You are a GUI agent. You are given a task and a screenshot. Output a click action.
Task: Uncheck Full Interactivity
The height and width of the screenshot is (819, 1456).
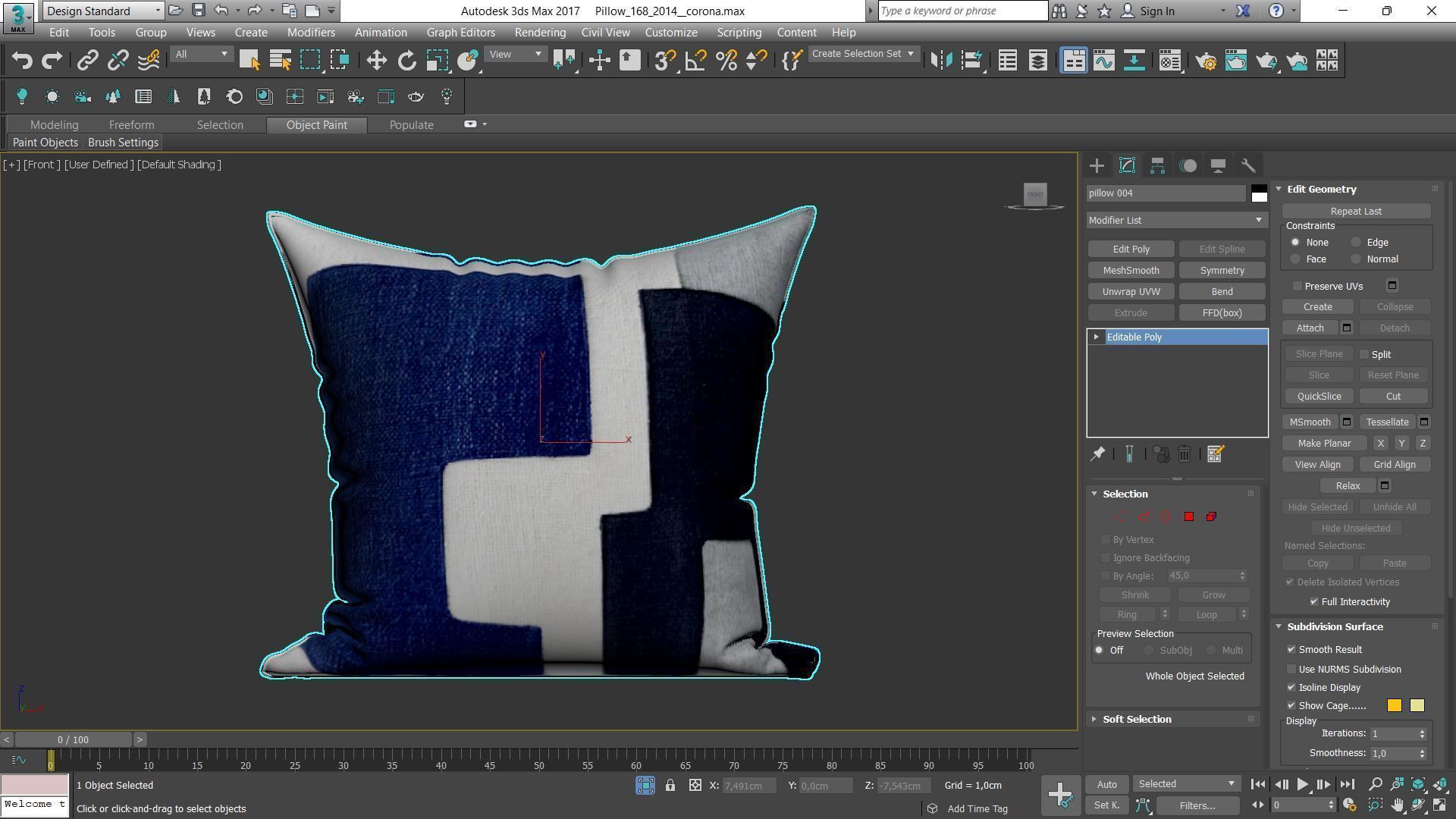tap(1314, 601)
